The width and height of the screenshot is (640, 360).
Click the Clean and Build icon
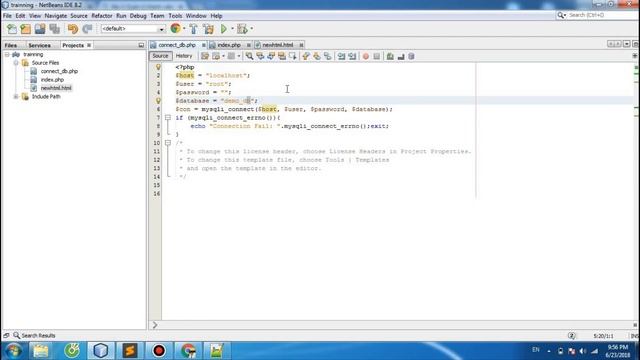pyautogui.click(x=209, y=29)
